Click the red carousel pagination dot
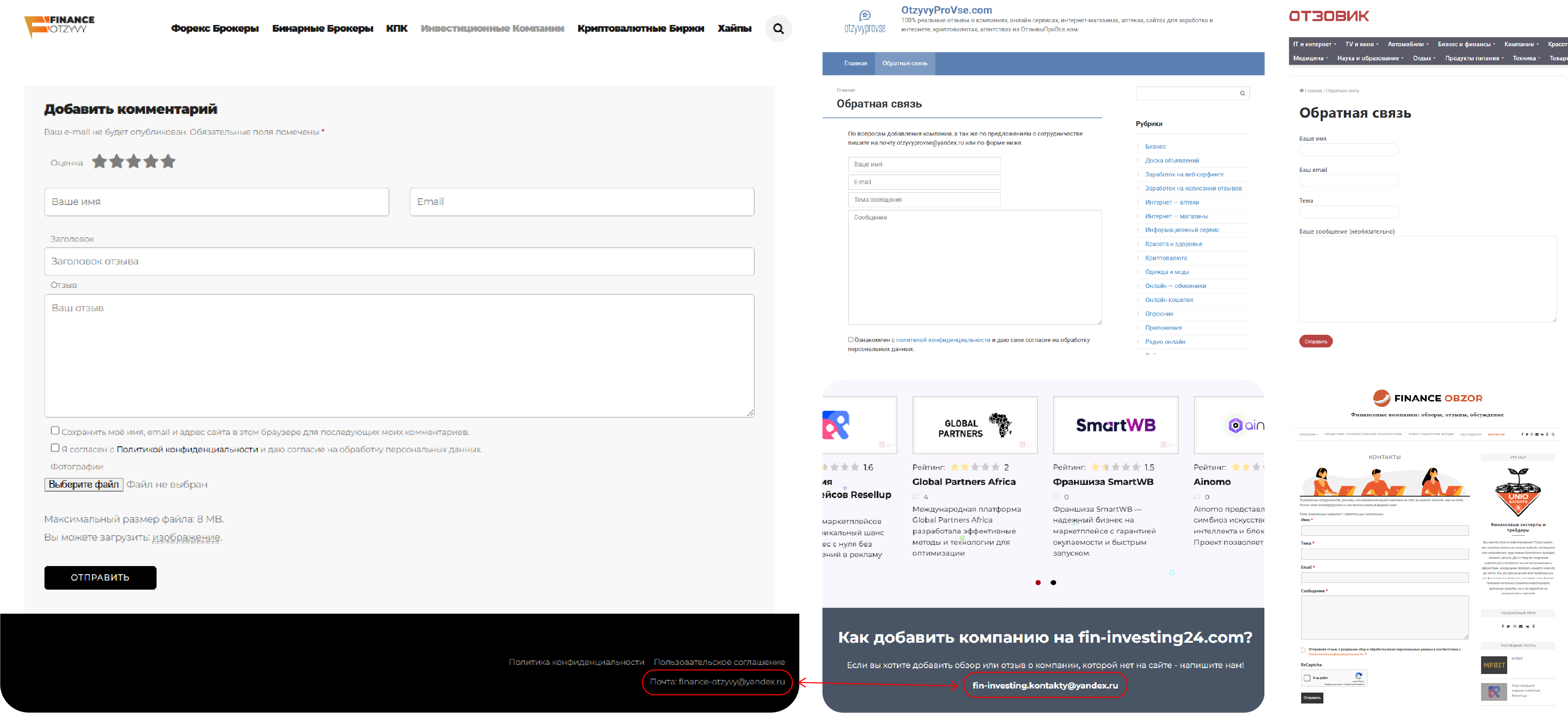 point(1038,583)
